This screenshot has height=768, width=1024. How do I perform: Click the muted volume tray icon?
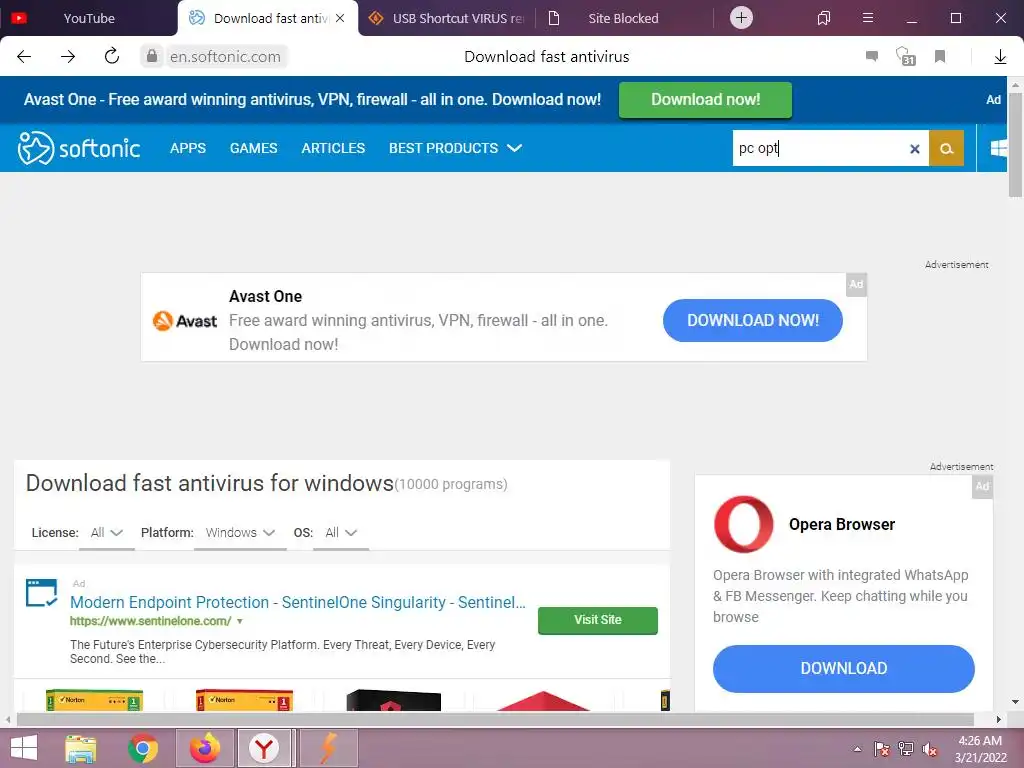tap(931, 749)
